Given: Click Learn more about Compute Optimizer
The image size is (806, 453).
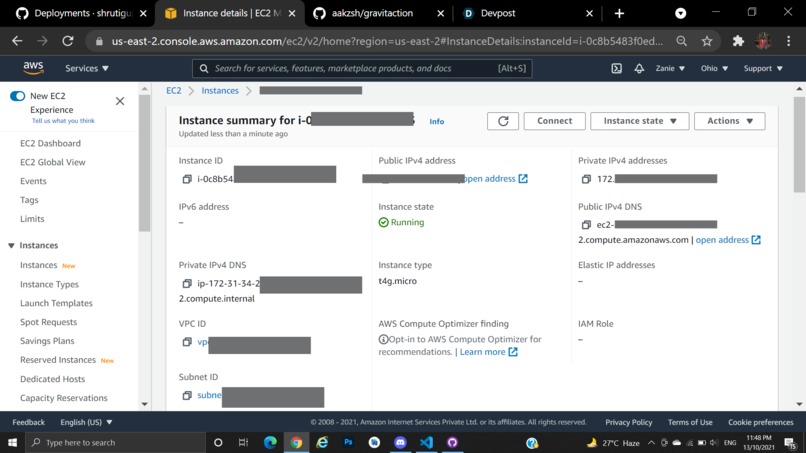Looking at the screenshot, I should 488,352.
